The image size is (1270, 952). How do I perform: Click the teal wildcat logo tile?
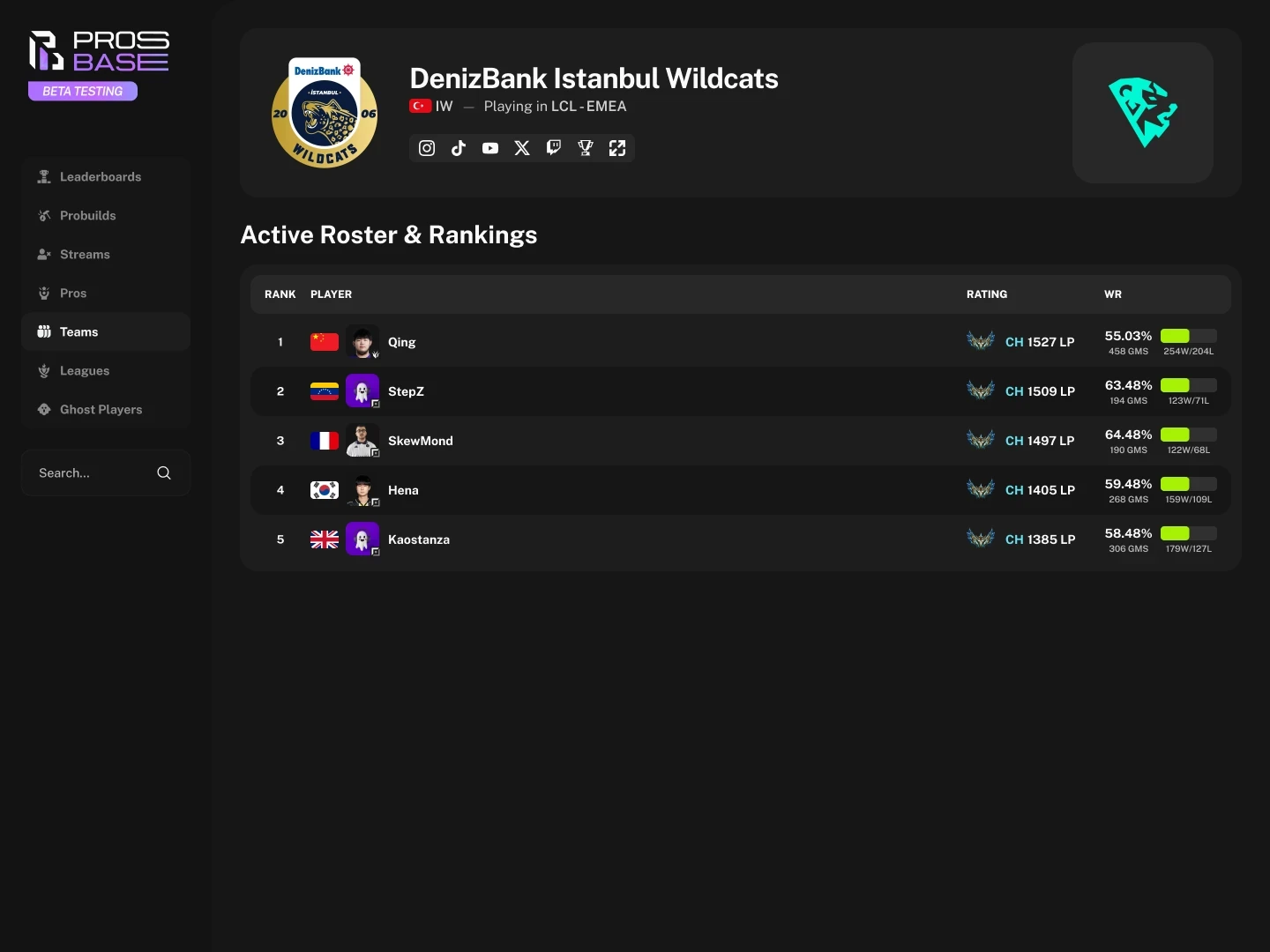(x=1143, y=113)
